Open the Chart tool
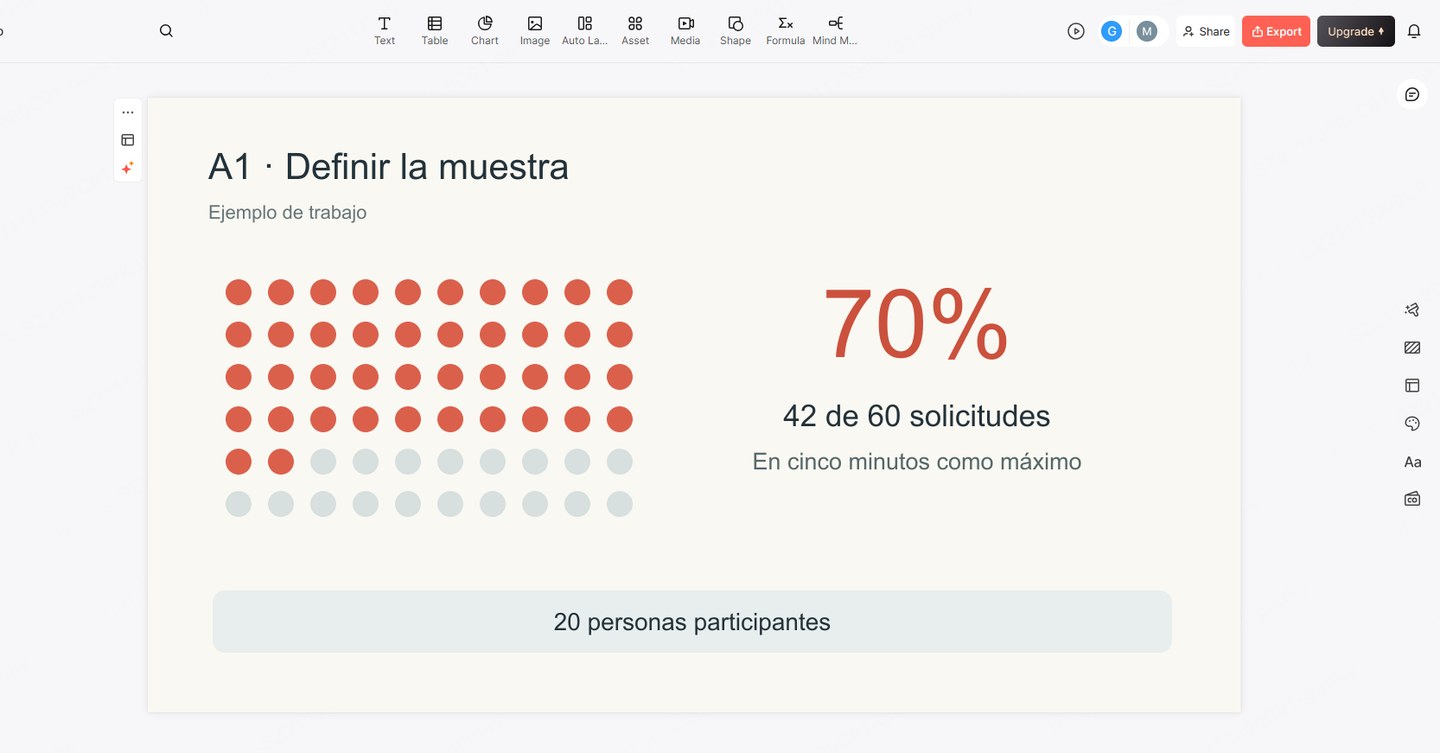This screenshot has width=1440, height=753. 485,31
